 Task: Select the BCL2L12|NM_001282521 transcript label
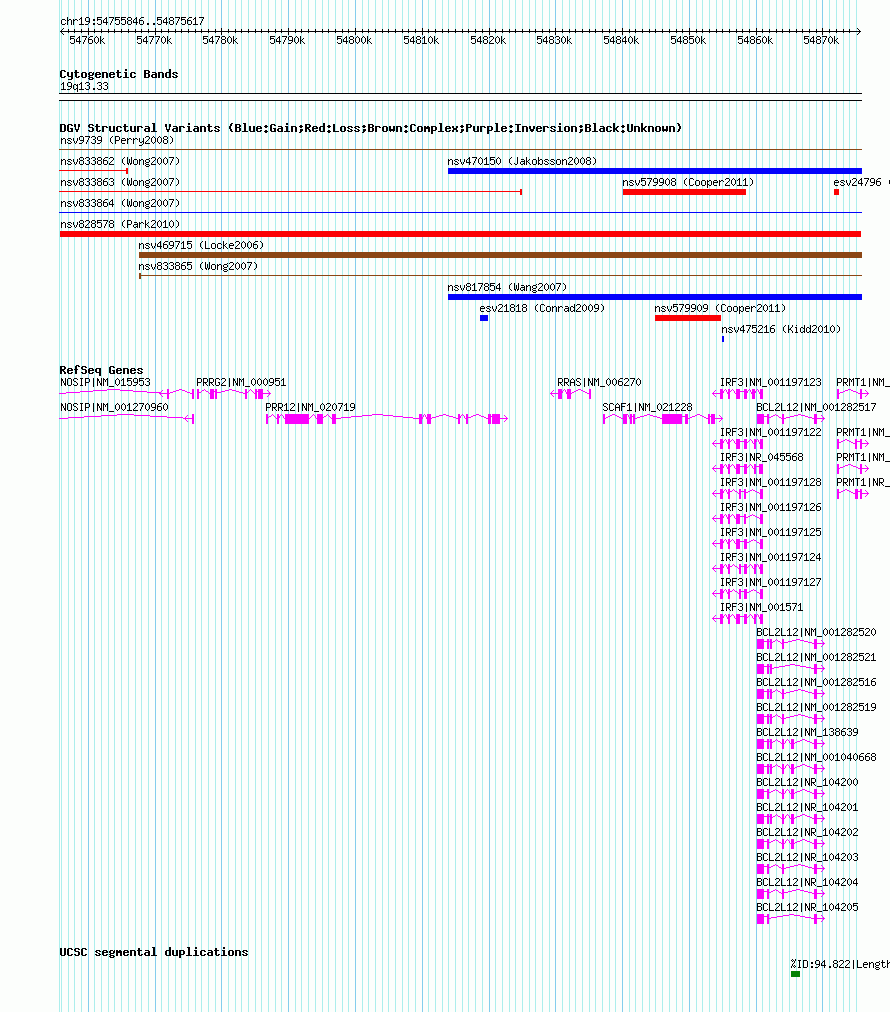(x=816, y=657)
